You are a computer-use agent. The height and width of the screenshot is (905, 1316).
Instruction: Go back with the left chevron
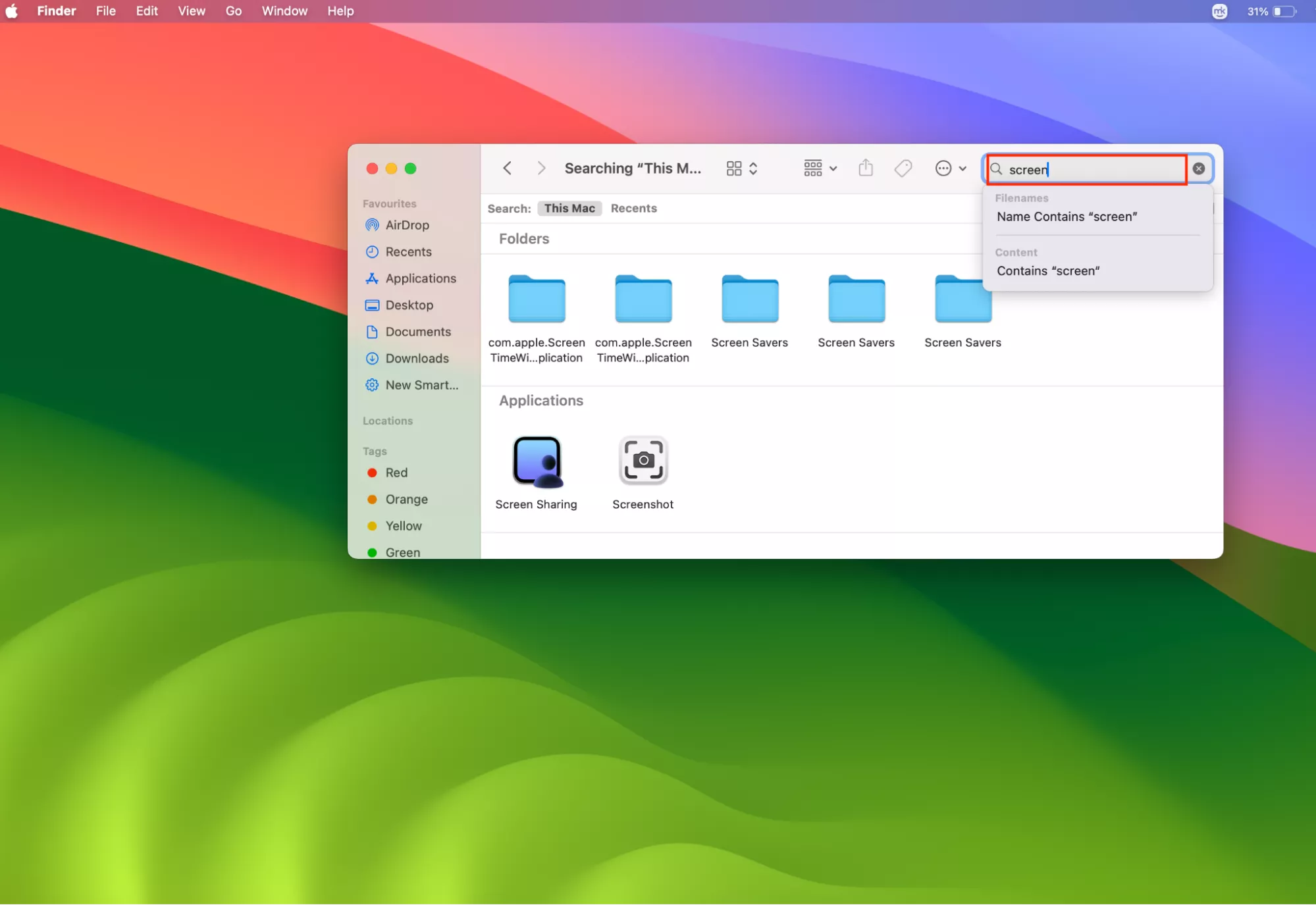tap(507, 168)
